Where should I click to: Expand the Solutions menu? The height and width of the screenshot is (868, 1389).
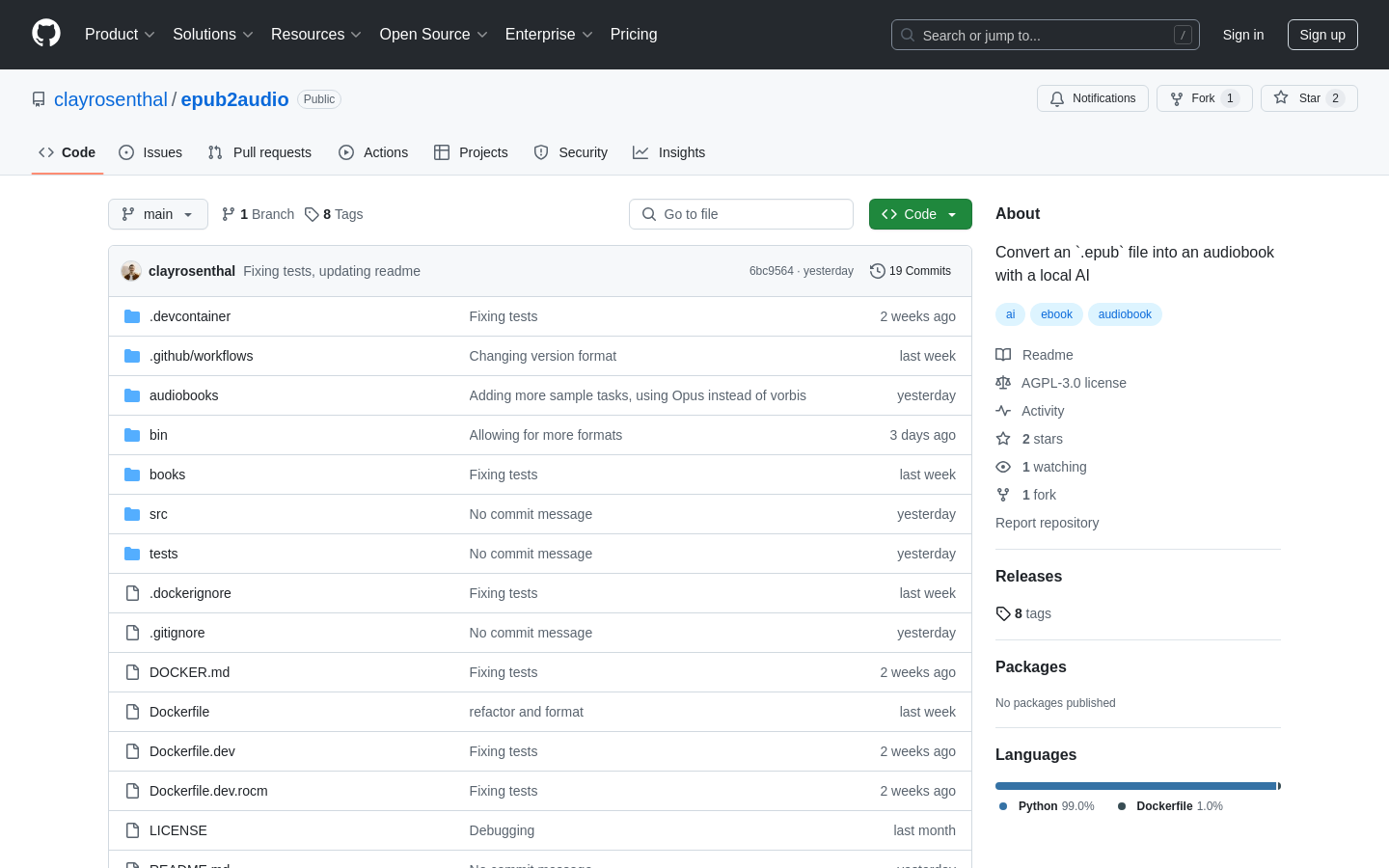pos(213,35)
